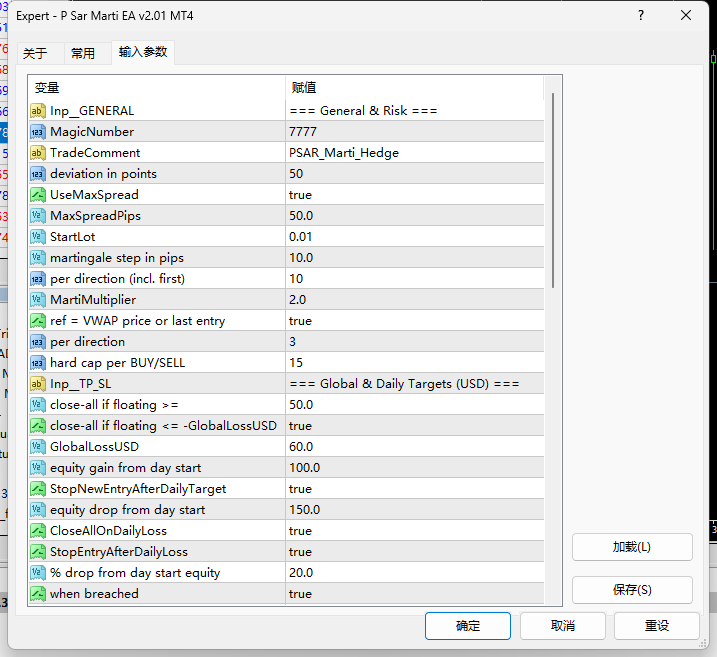Click the double icon beside MaxSpreadPips
The width and height of the screenshot is (717, 657).
click(x=38, y=216)
